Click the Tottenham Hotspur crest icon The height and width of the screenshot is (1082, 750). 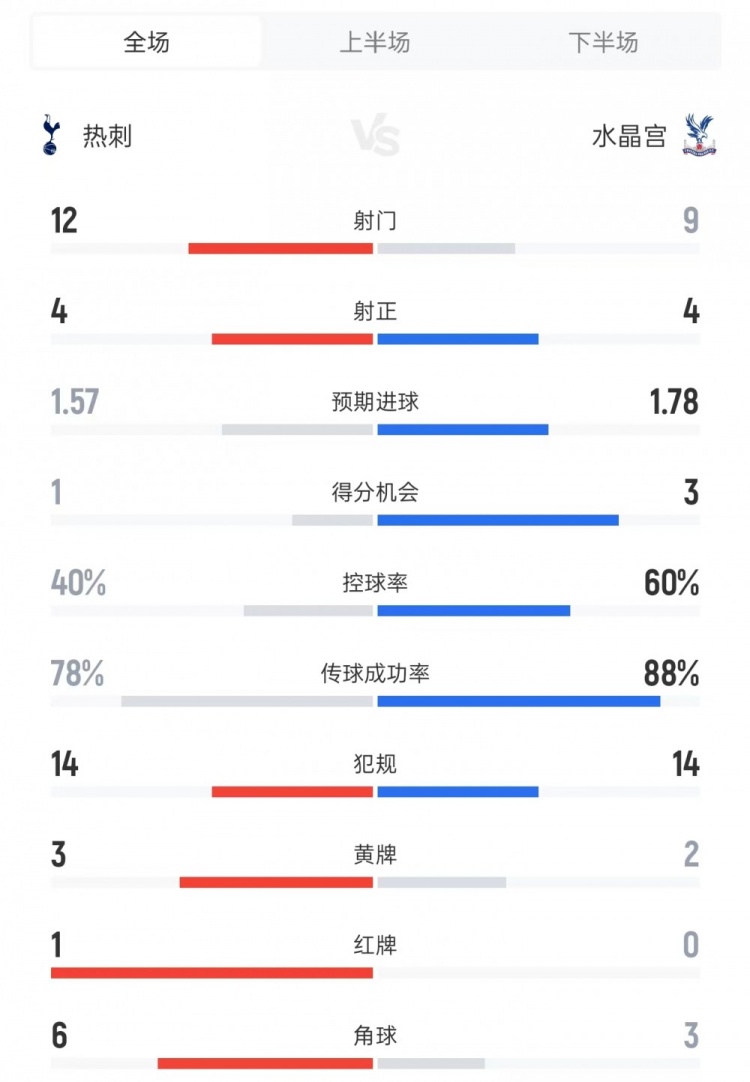tap(49, 136)
